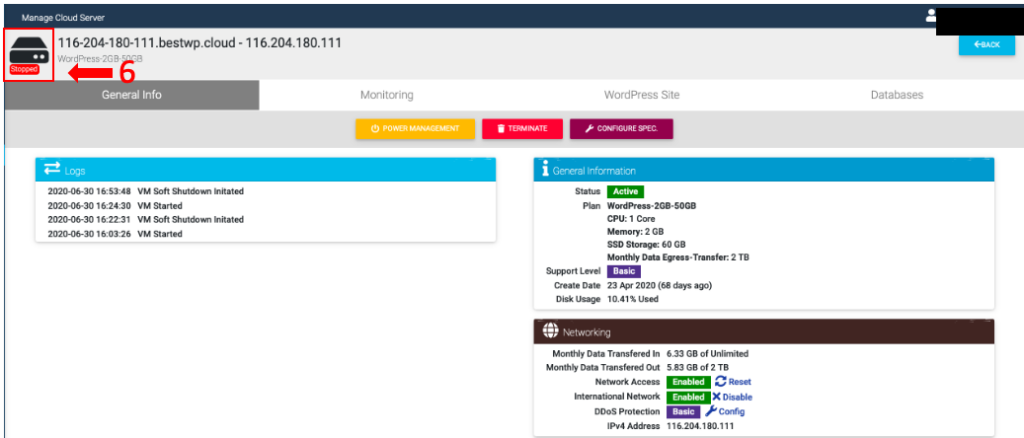Select log entry VM Started at 16:03:26
The height and width of the screenshot is (438, 1024).
(x=115, y=234)
